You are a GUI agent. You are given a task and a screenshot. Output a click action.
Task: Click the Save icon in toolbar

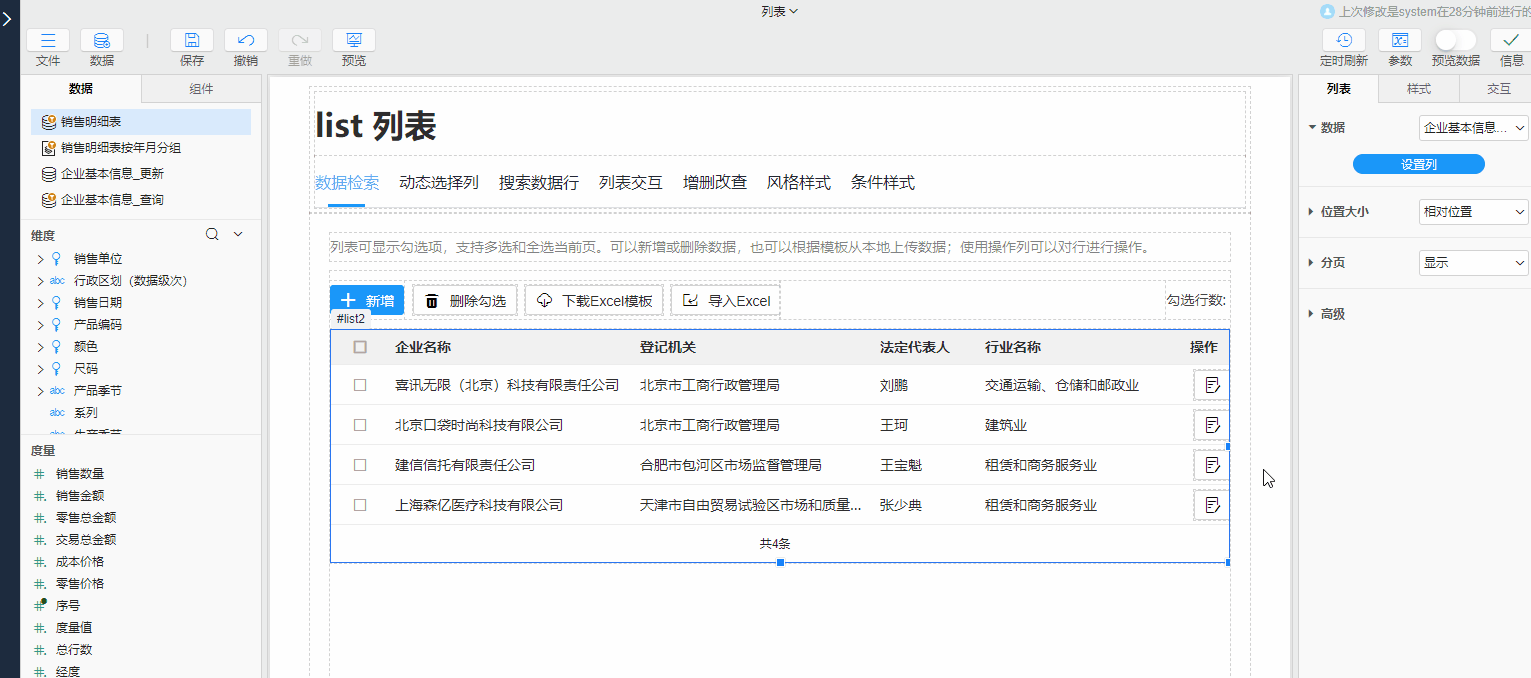tap(192, 41)
